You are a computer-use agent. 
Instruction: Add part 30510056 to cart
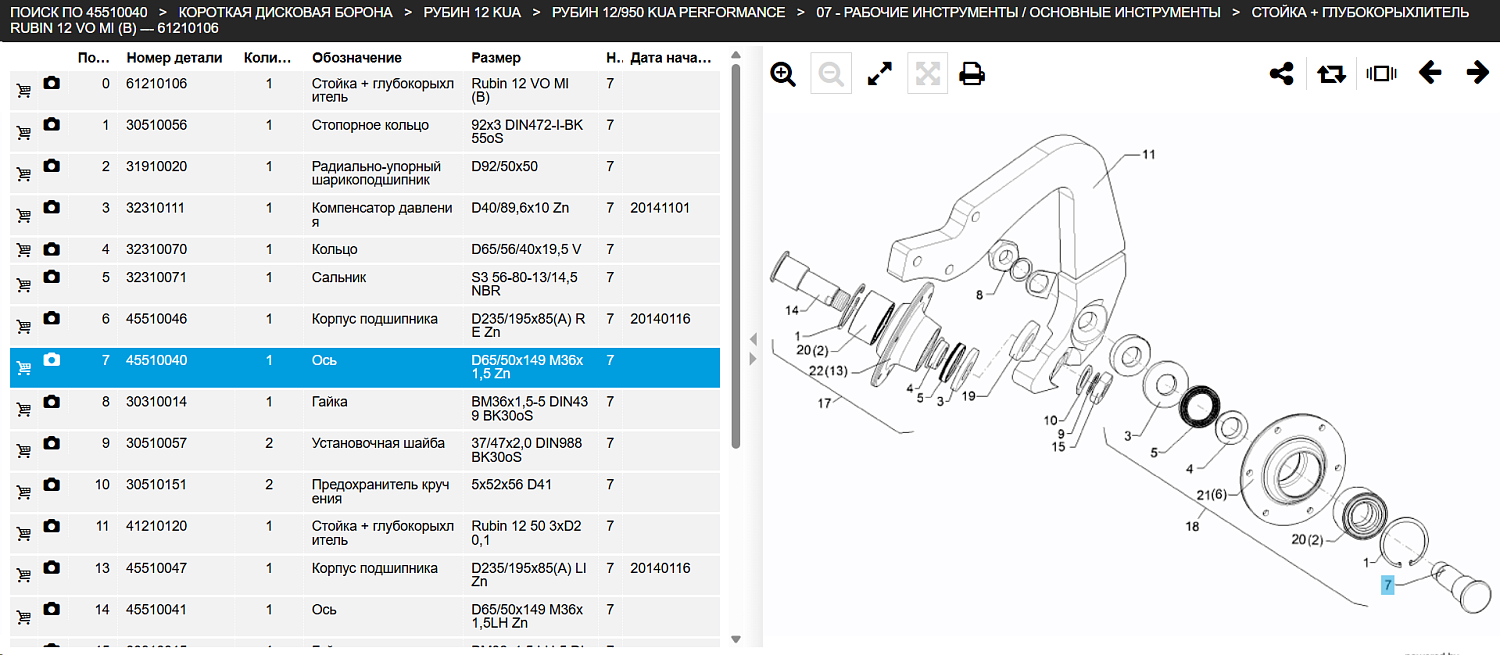(x=23, y=133)
